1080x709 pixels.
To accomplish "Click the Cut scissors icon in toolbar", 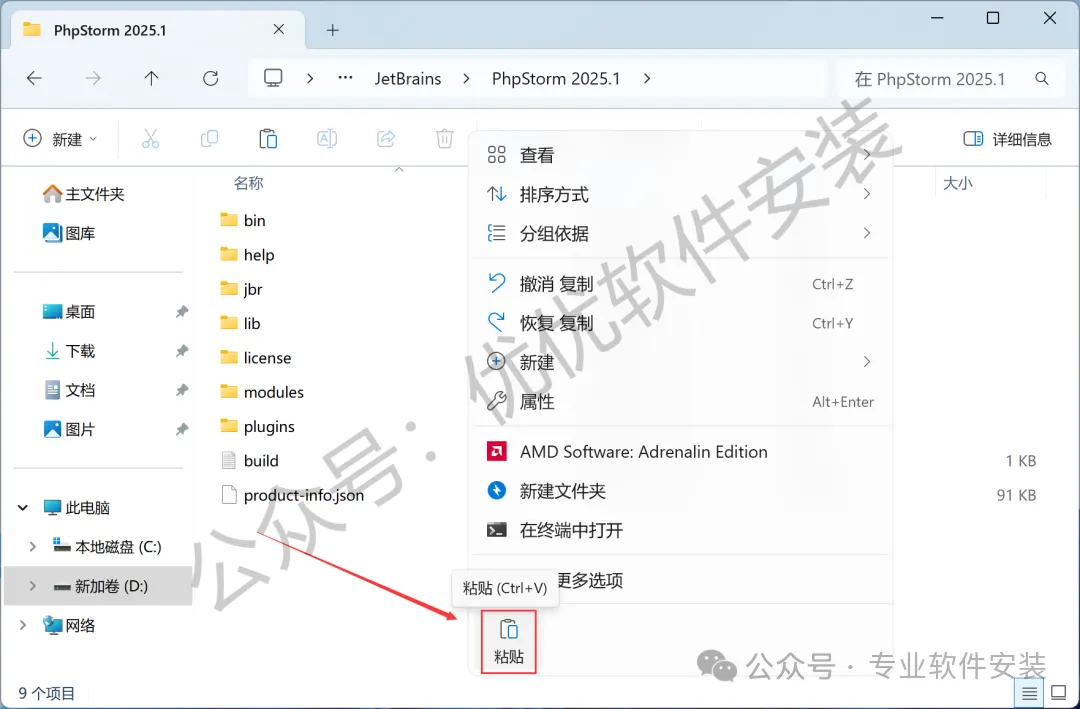I will click(x=150, y=139).
